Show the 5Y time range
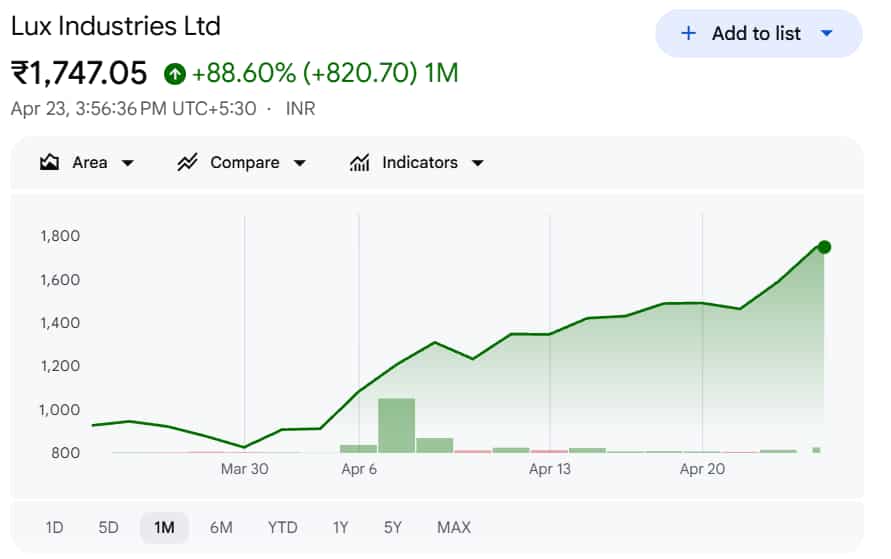The height and width of the screenshot is (559, 891). (393, 528)
